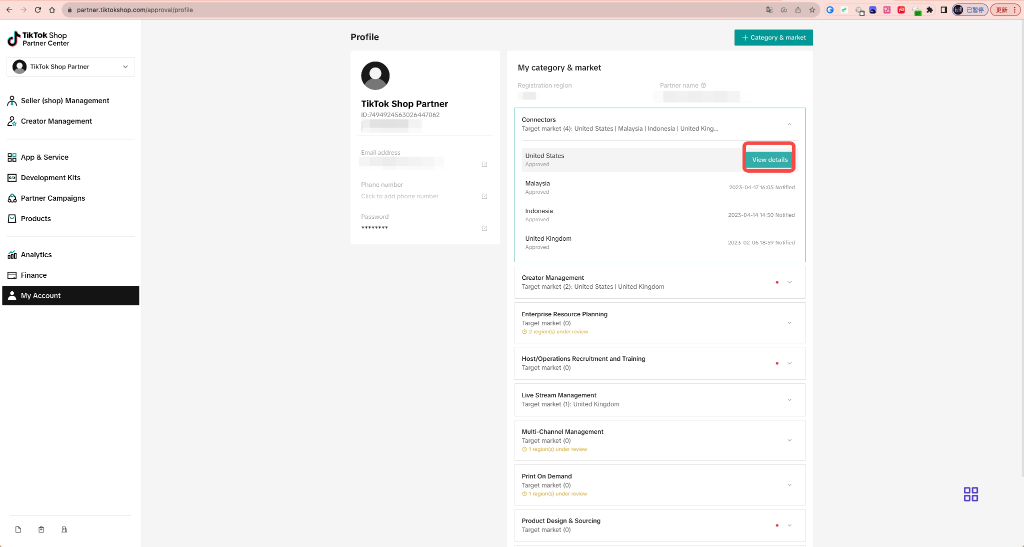The height and width of the screenshot is (547, 1024).
Task: Click '2 region(s) under review' status text
Action: (x=558, y=332)
